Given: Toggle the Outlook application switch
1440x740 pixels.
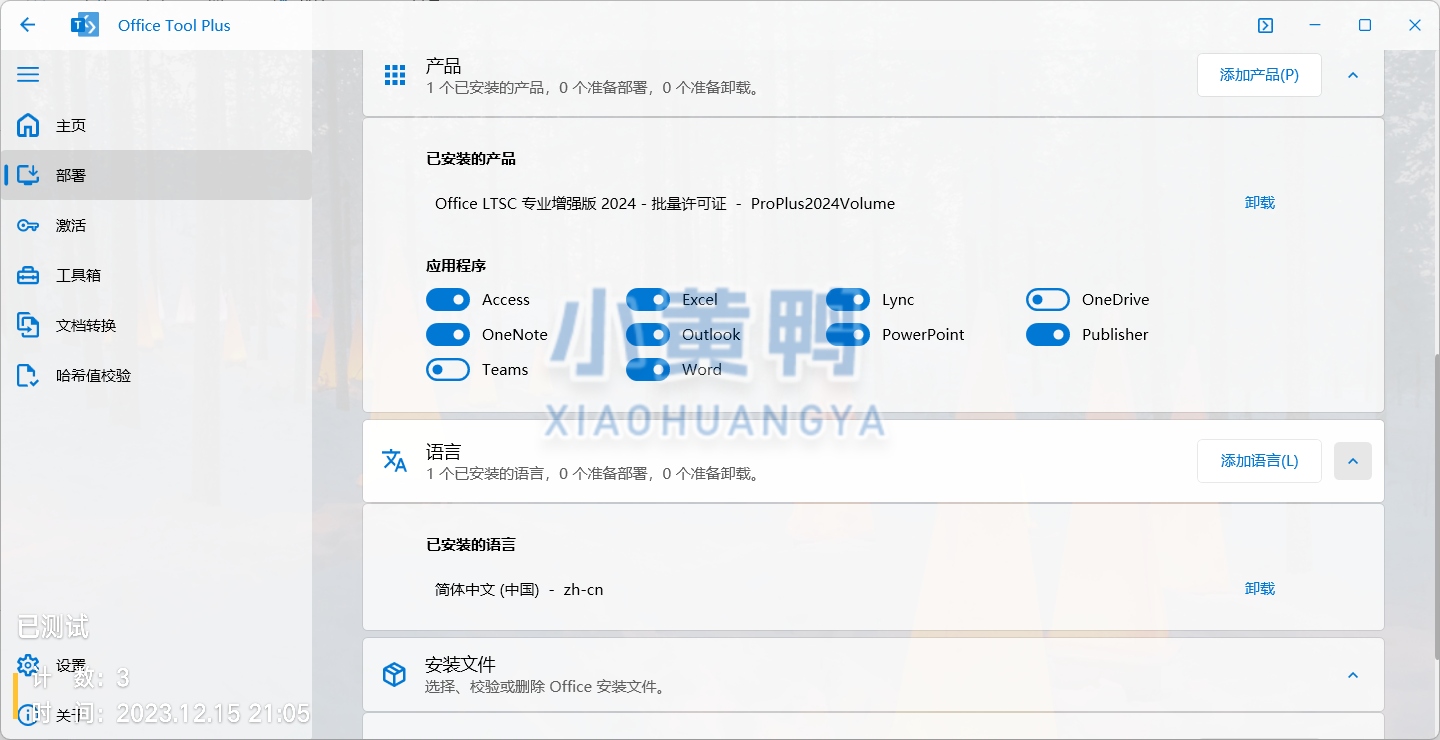Looking at the screenshot, I should point(648,335).
